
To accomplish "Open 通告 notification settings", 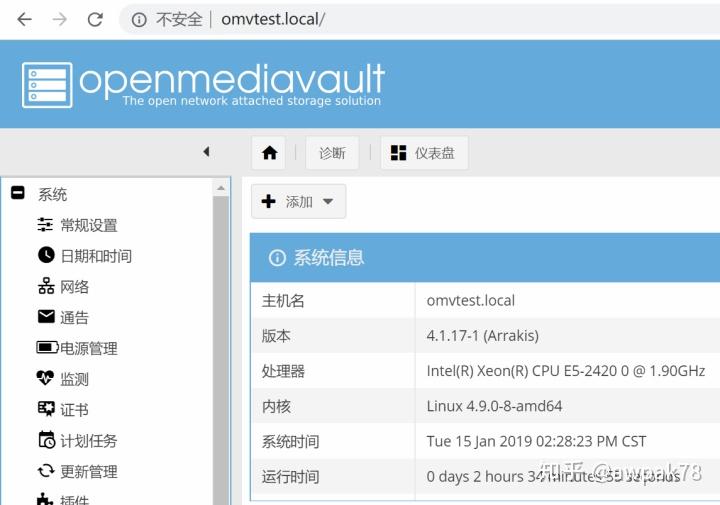I will point(74,317).
